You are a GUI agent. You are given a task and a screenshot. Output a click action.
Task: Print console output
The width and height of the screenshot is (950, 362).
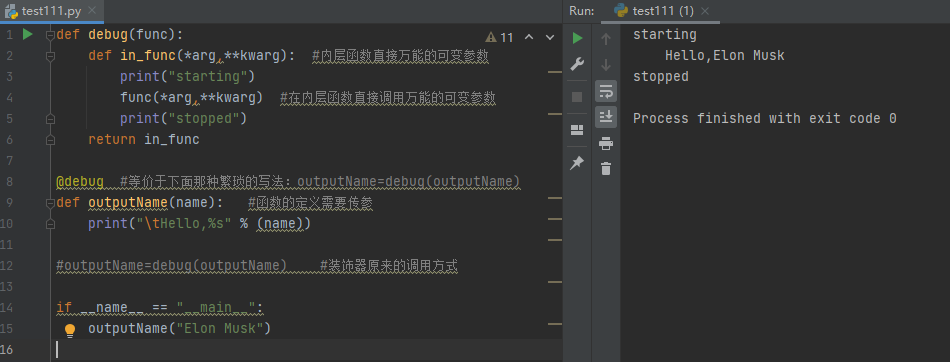coord(606,144)
